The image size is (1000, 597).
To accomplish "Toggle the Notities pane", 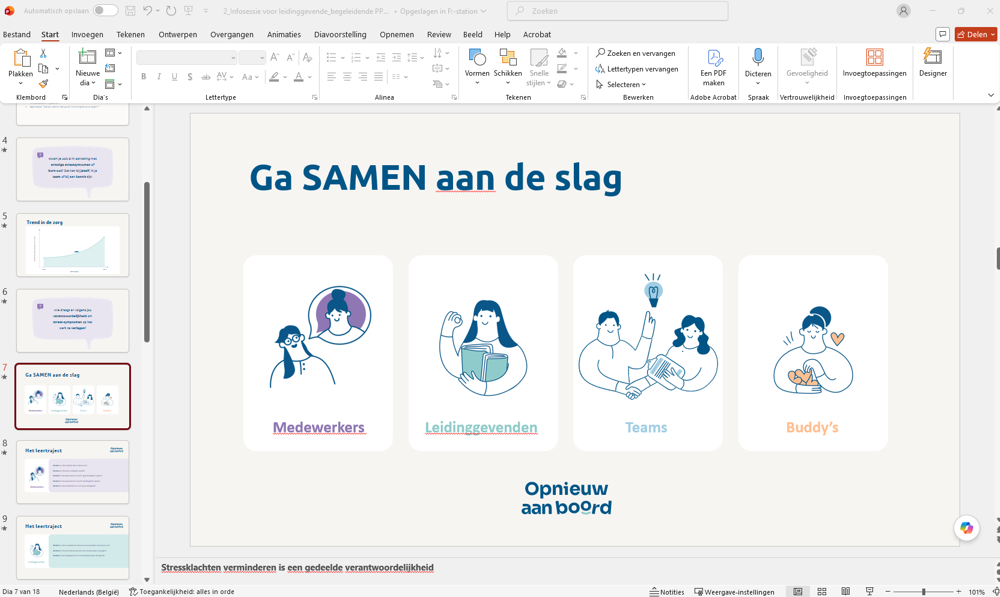I will 666,592.
